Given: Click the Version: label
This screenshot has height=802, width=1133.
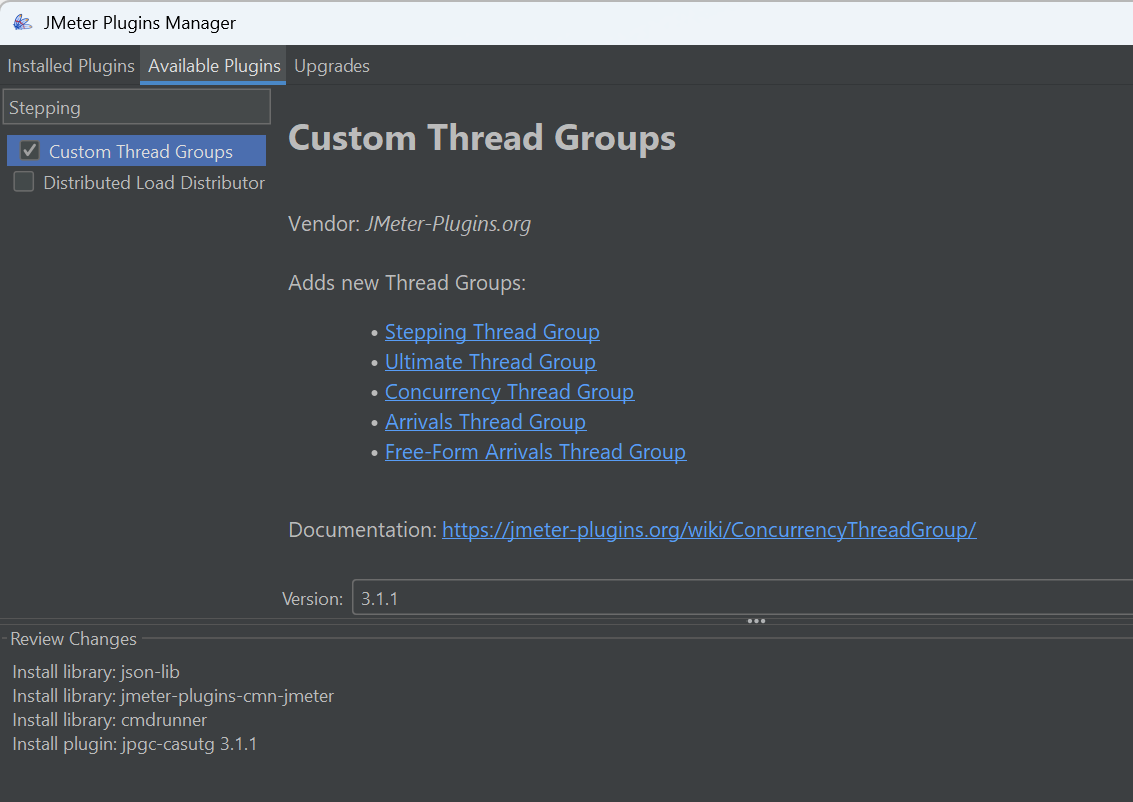Looking at the screenshot, I should (312, 599).
